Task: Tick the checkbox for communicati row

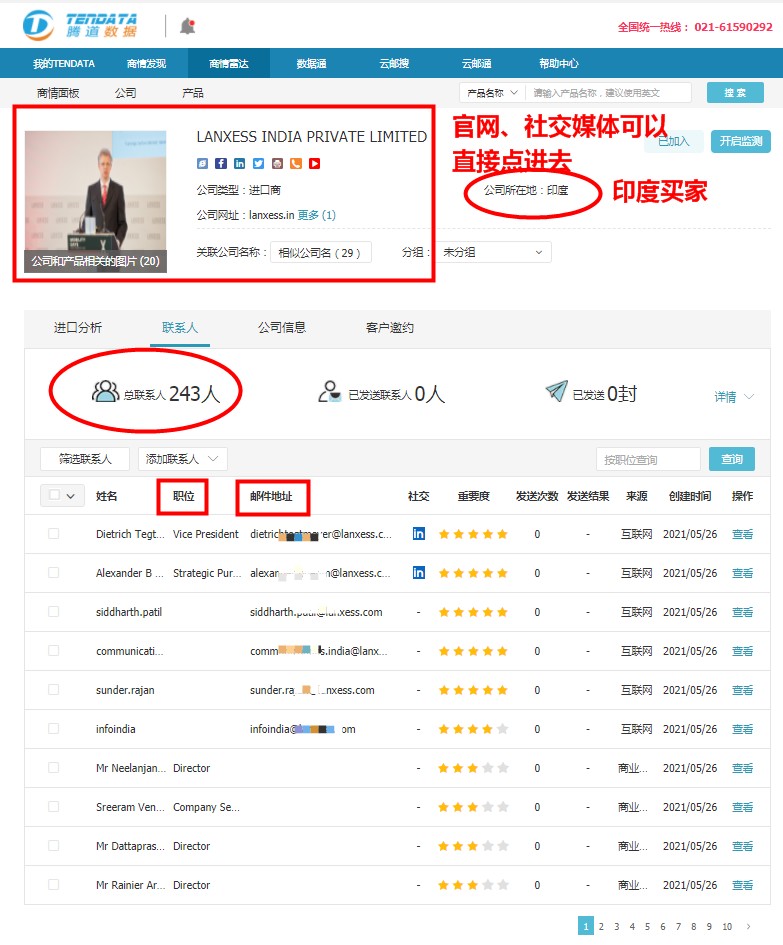Action: point(54,650)
